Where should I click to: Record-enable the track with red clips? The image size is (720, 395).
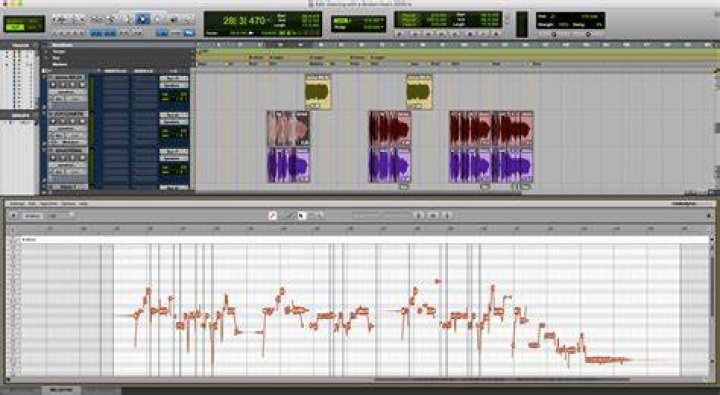pos(53,121)
